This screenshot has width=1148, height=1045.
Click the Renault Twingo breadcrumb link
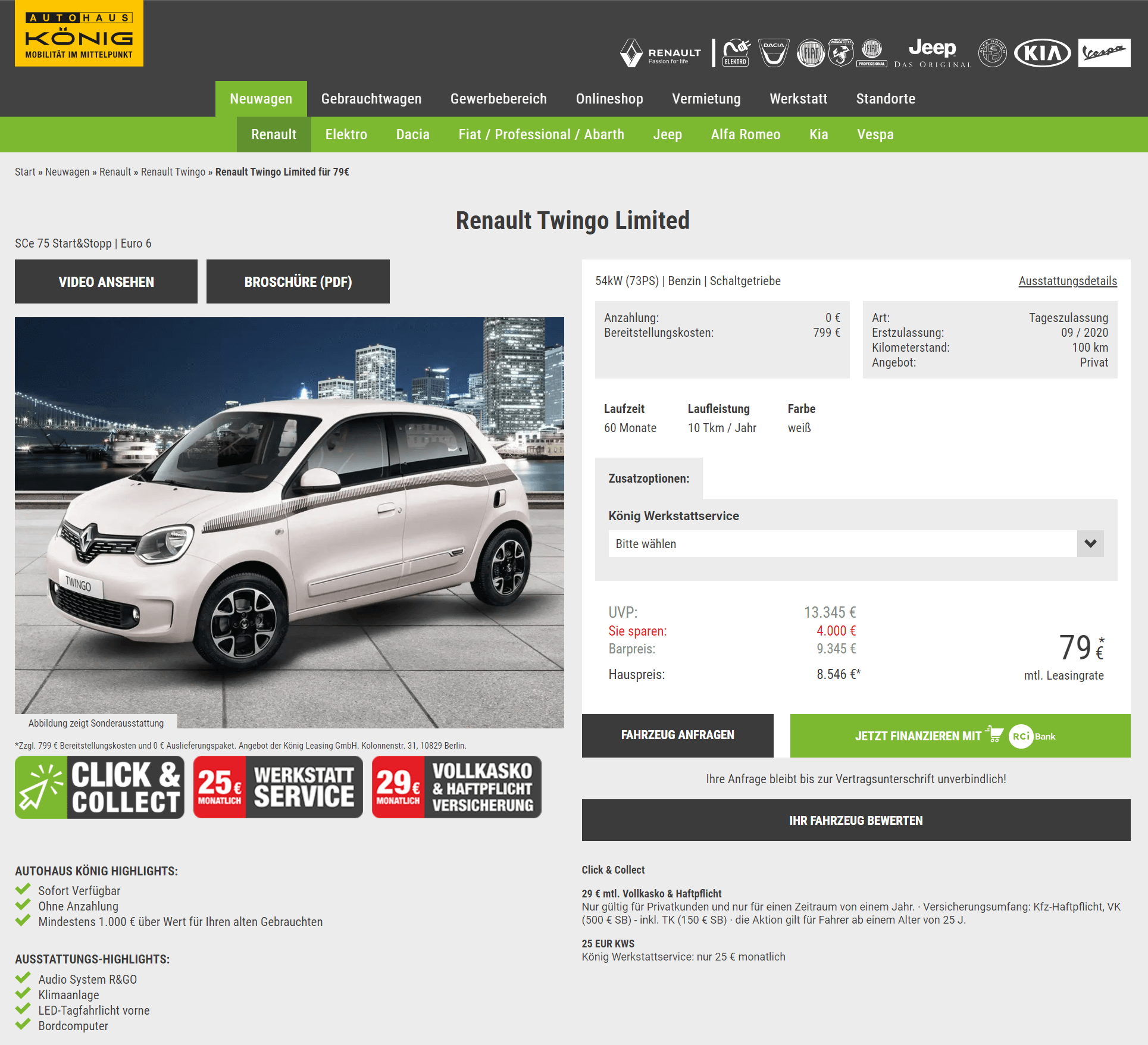coord(173,172)
